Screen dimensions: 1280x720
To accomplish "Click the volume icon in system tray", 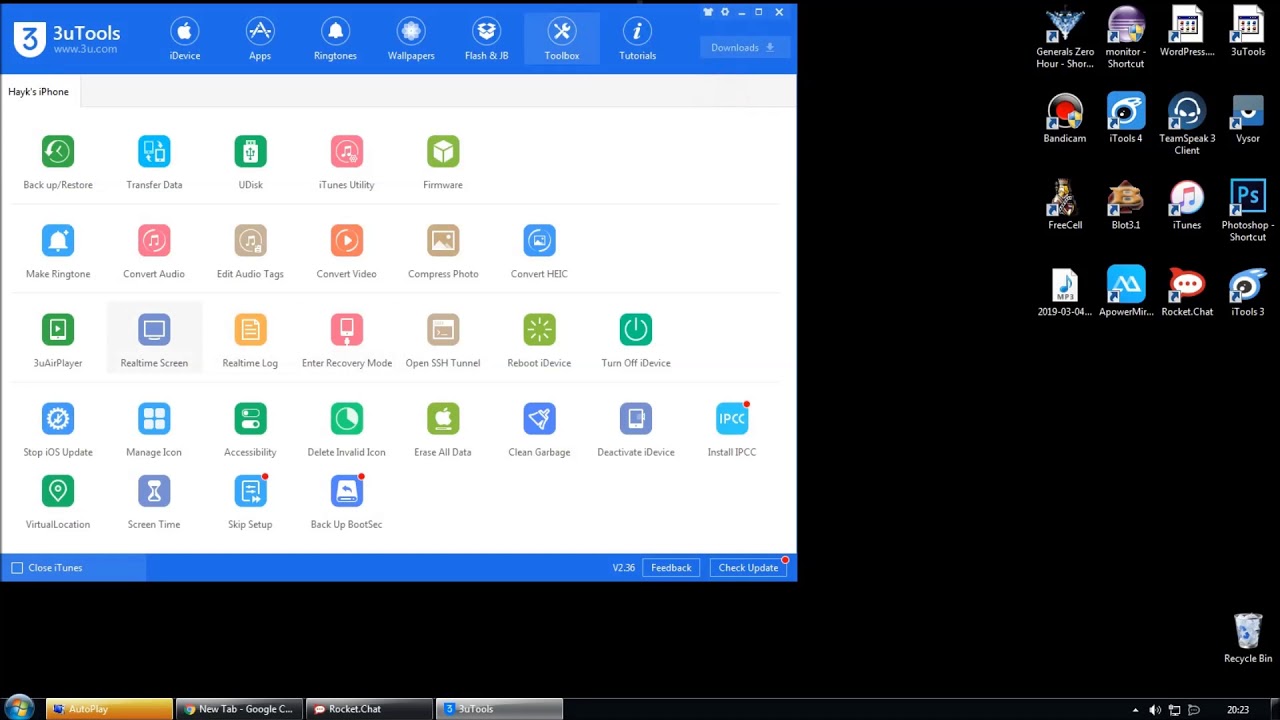I will pos(1155,710).
